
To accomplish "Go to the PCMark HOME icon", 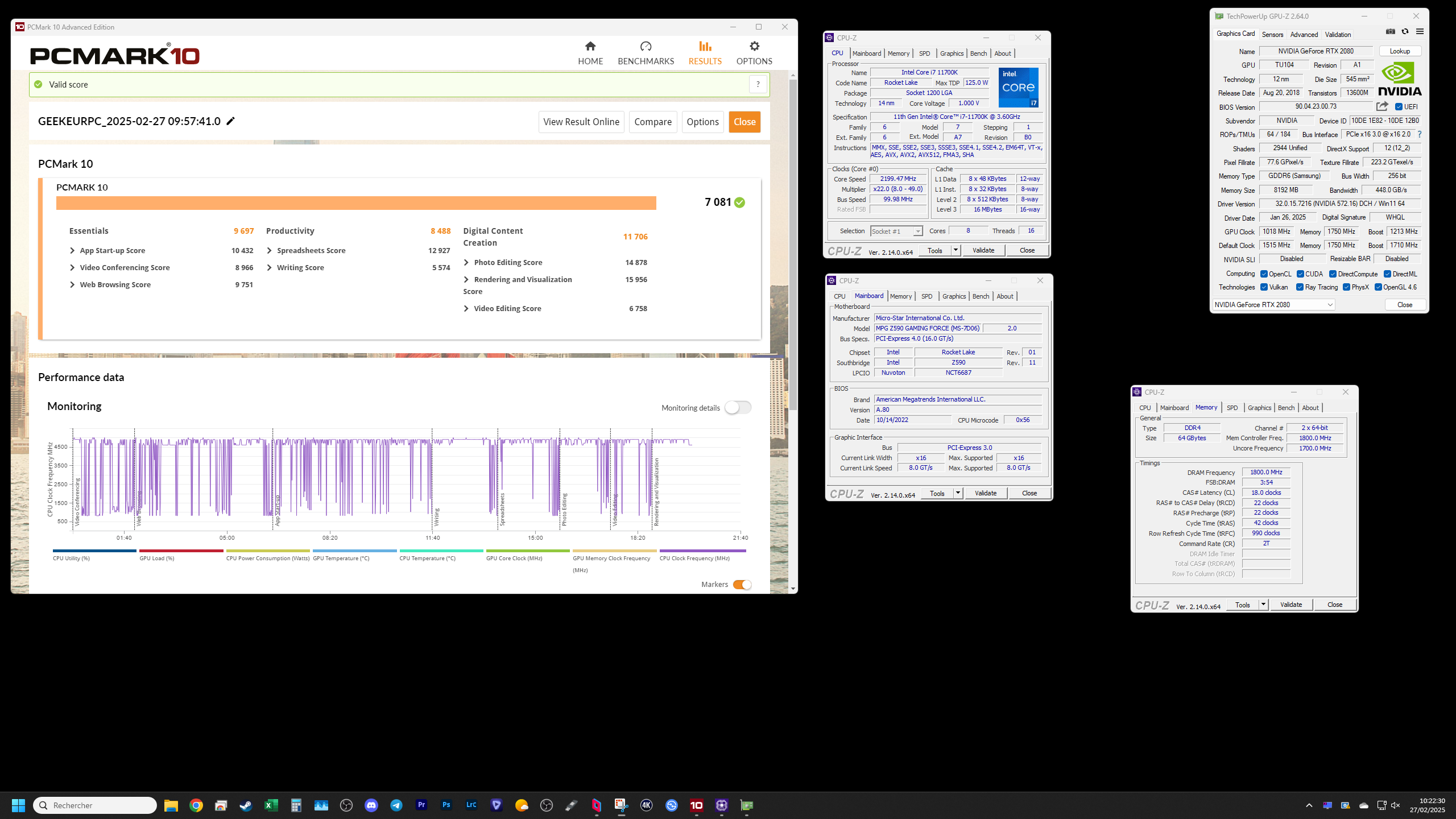I will point(590,46).
